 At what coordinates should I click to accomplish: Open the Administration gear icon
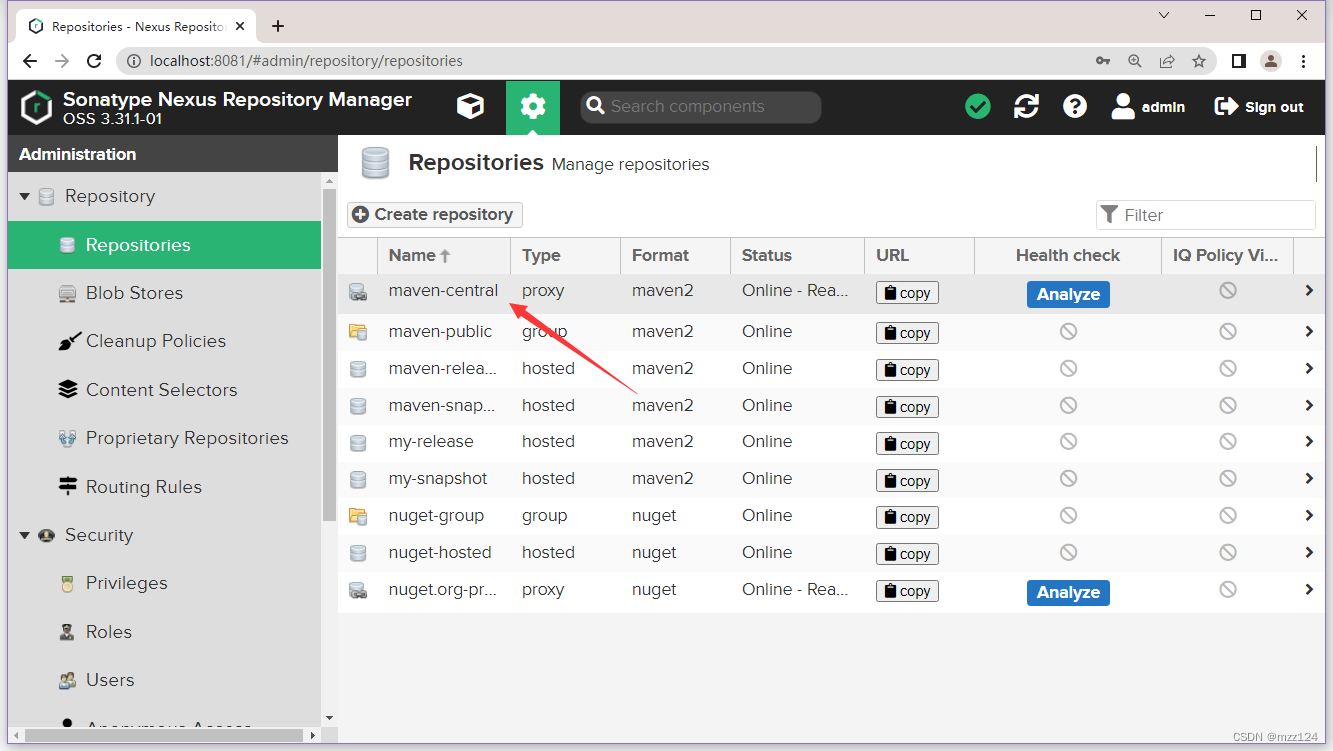click(x=533, y=107)
